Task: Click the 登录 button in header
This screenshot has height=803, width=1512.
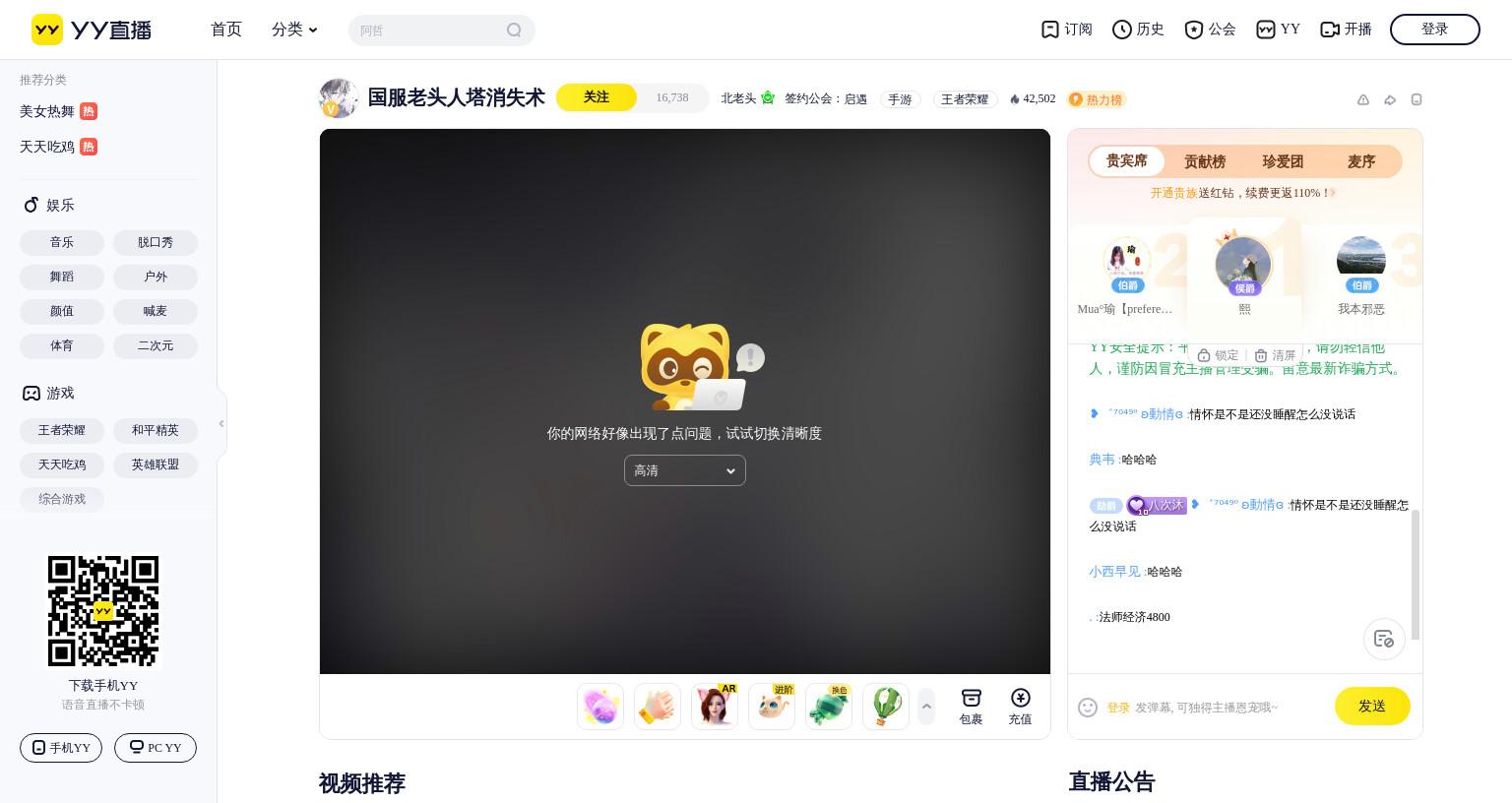Action: 1435,30
